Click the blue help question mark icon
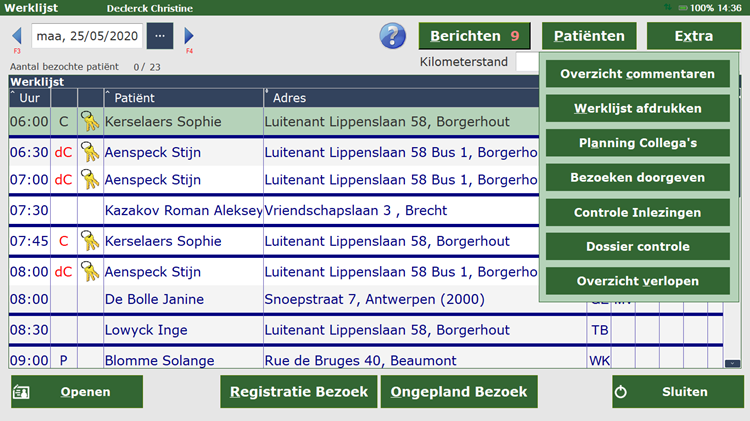The height and width of the screenshot is (421, 750). coord(392,36)
